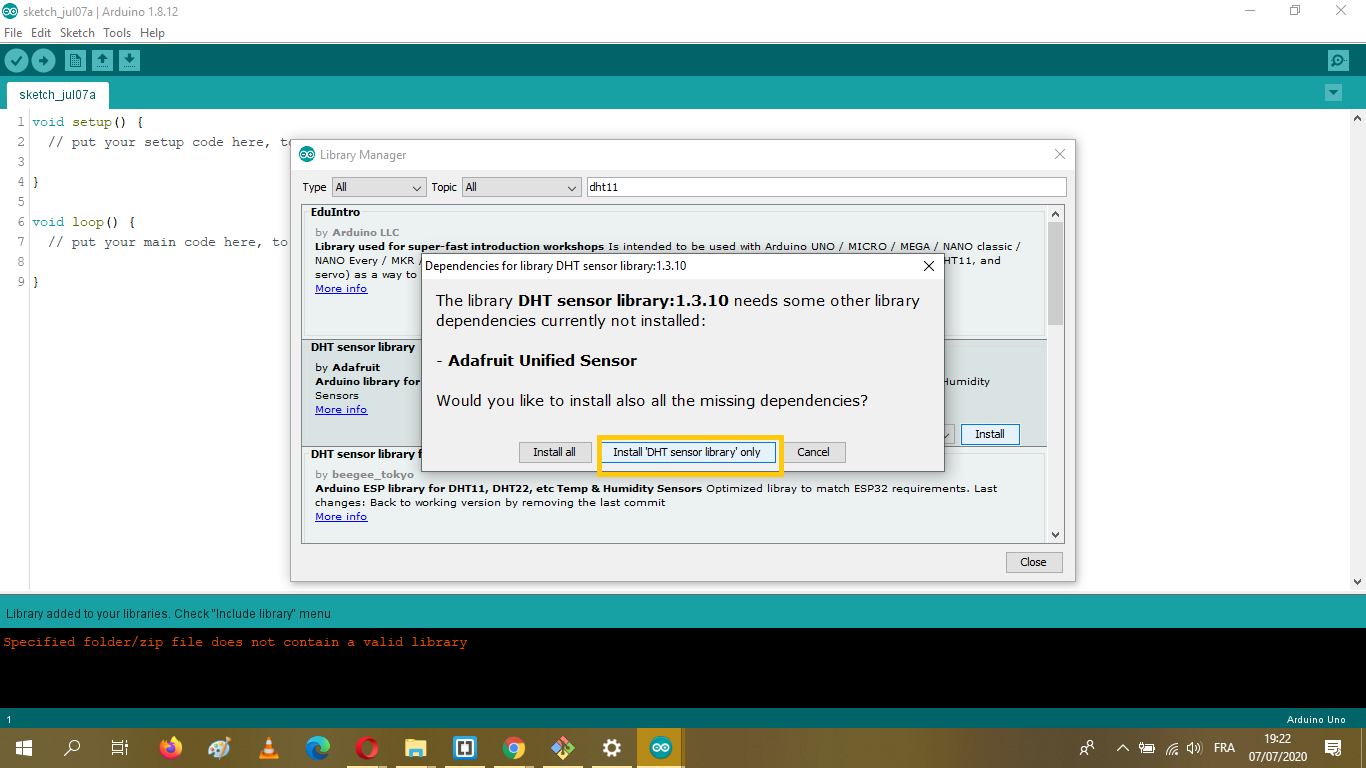Click the library list scrollbar up arrow

(1056, 215)
